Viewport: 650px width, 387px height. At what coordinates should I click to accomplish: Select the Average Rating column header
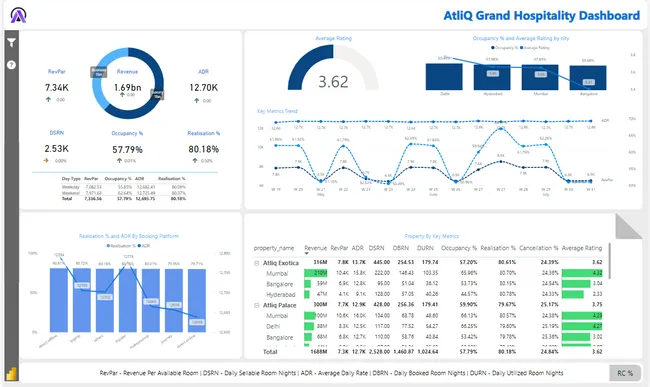tap(582, 248)
